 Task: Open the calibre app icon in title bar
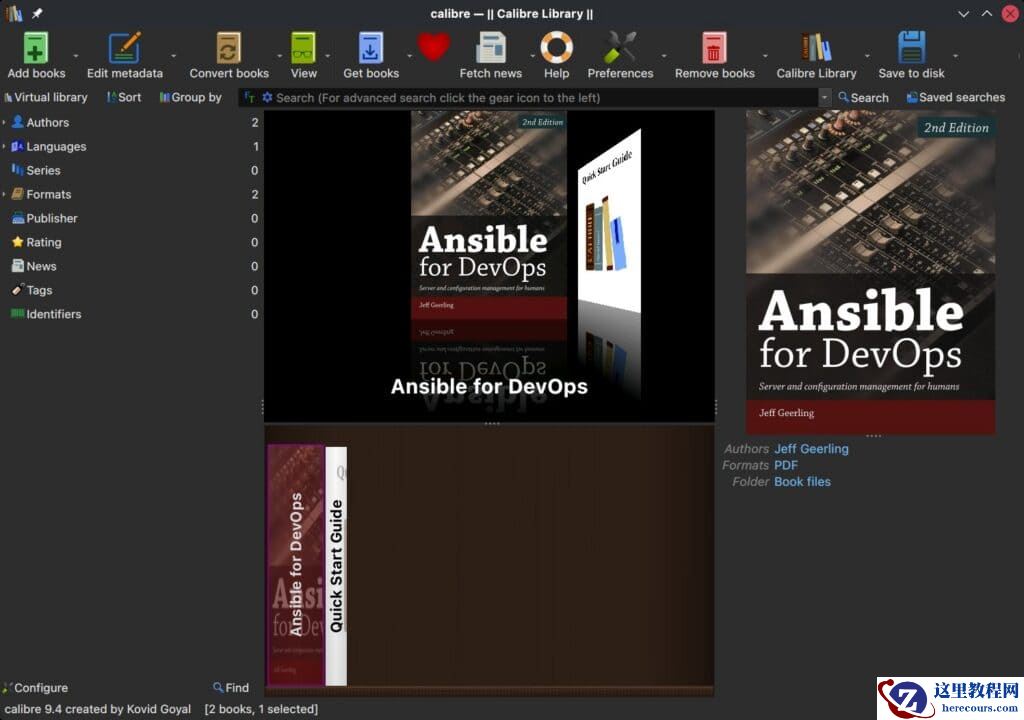point(14,13)
